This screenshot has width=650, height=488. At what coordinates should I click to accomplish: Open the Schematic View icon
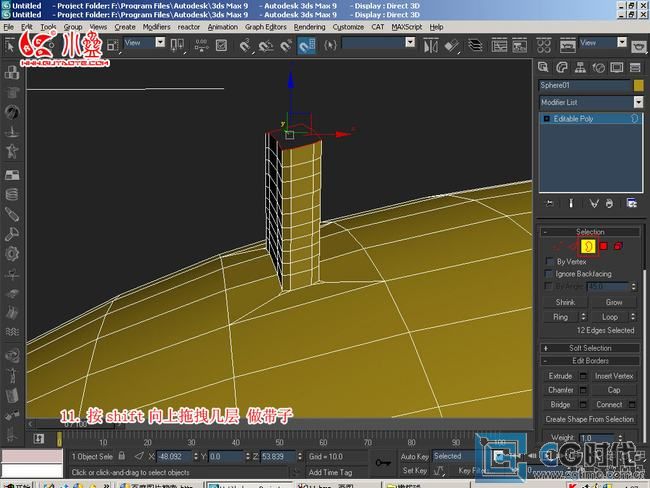tap(519, 45)
